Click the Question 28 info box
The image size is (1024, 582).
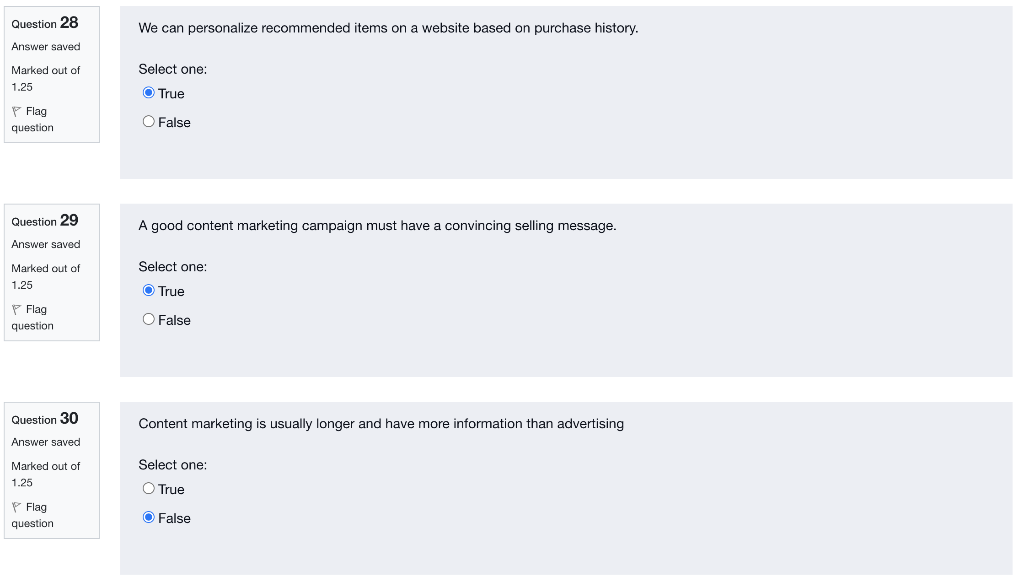click(51, 74)
